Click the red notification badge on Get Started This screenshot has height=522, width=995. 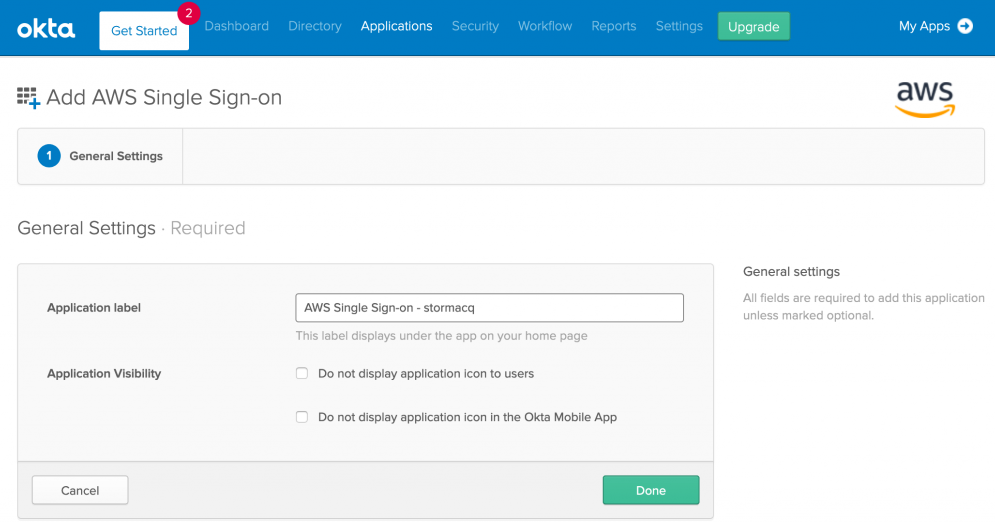[188, 13]
